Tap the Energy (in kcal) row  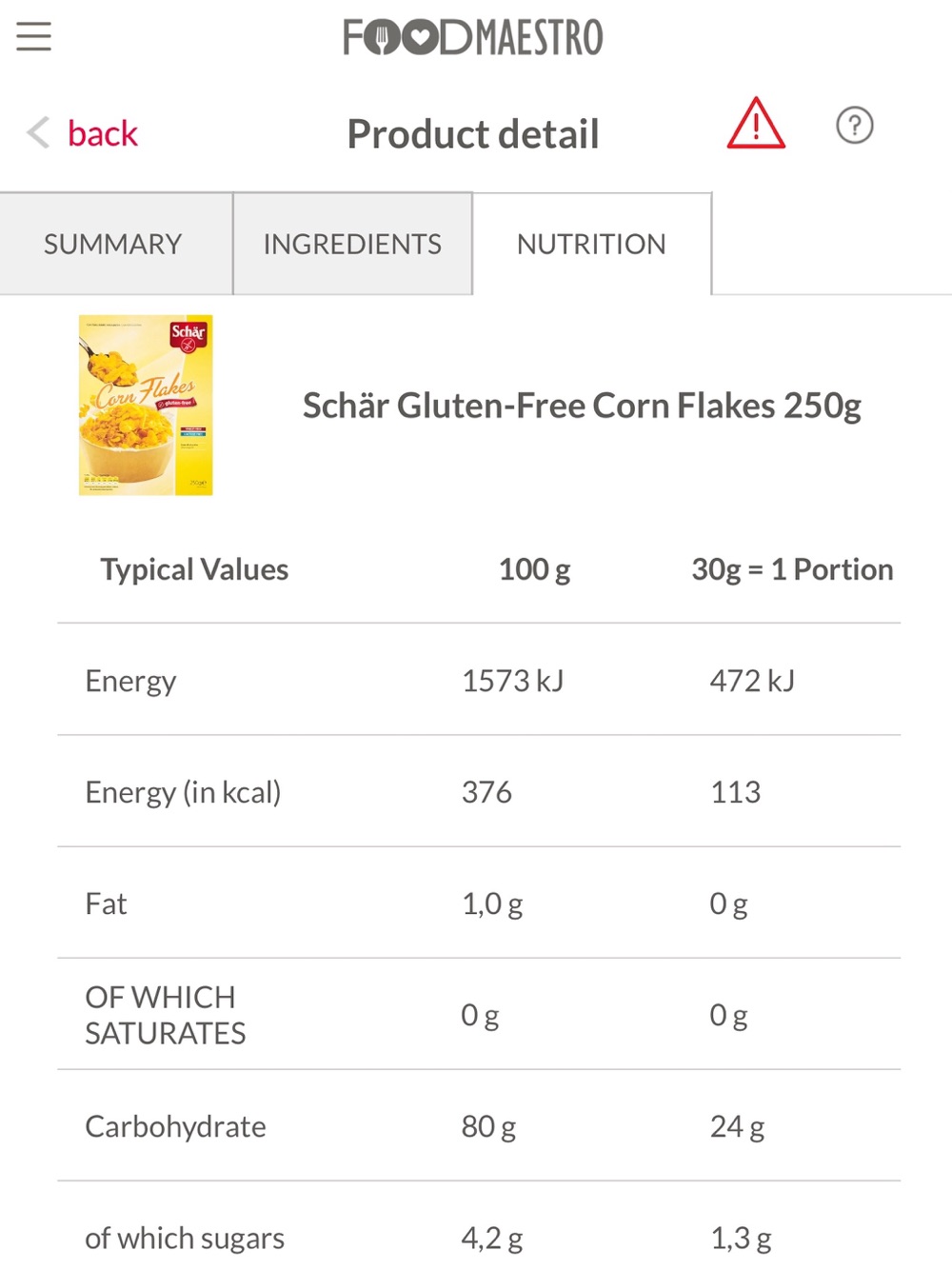pyautogui.click(x=479, y=792)
